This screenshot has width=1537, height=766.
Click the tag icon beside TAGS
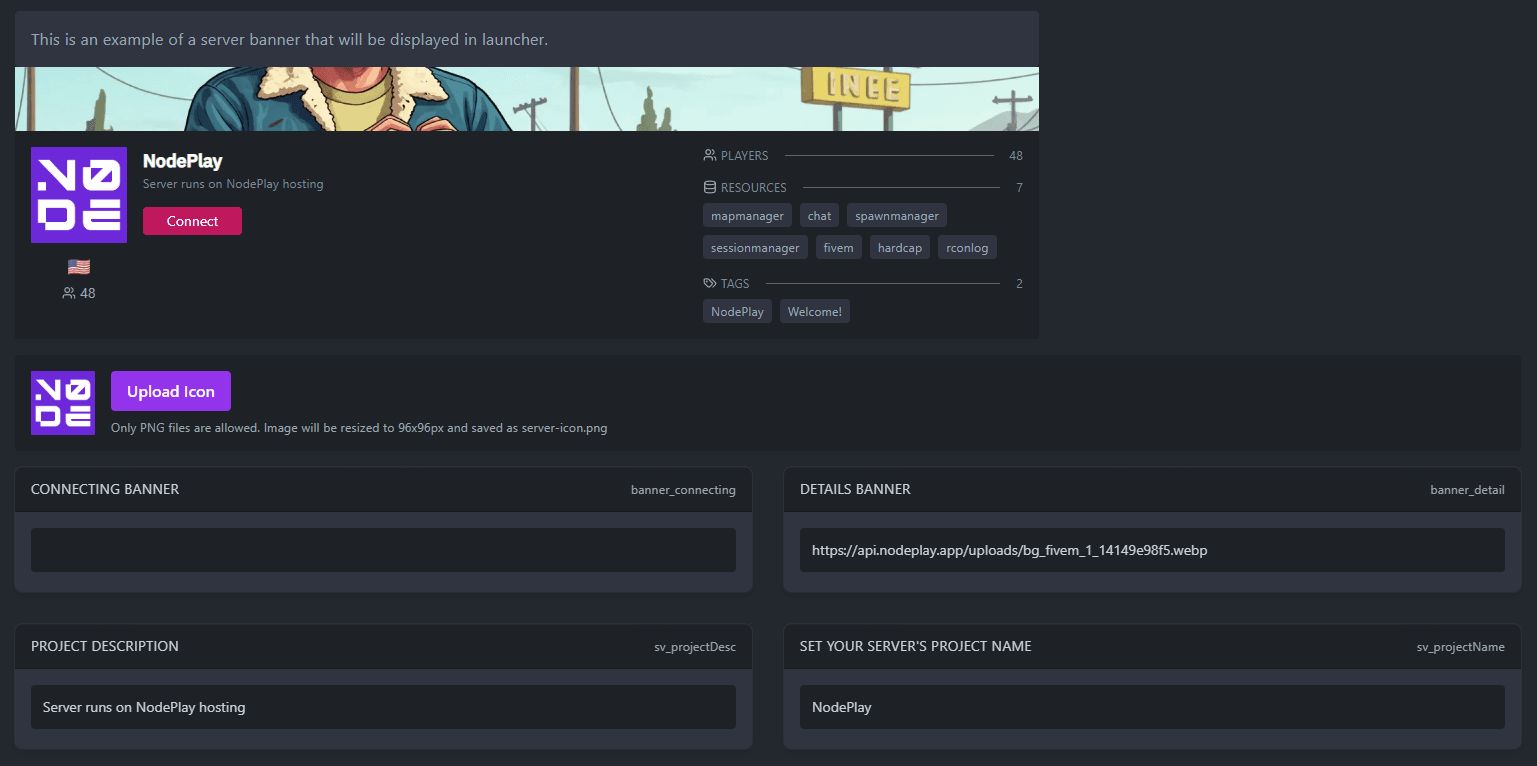(710, 284)
